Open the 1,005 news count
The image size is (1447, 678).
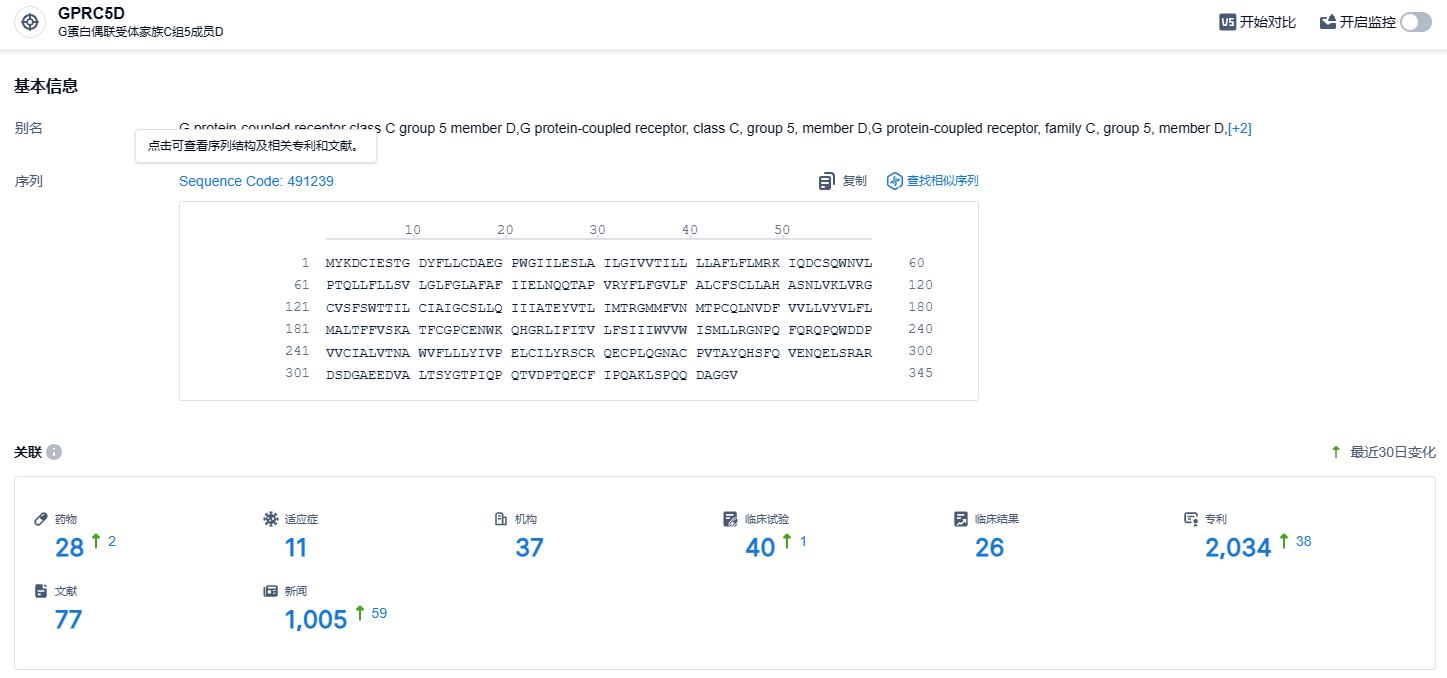click(x=316, y=619)
